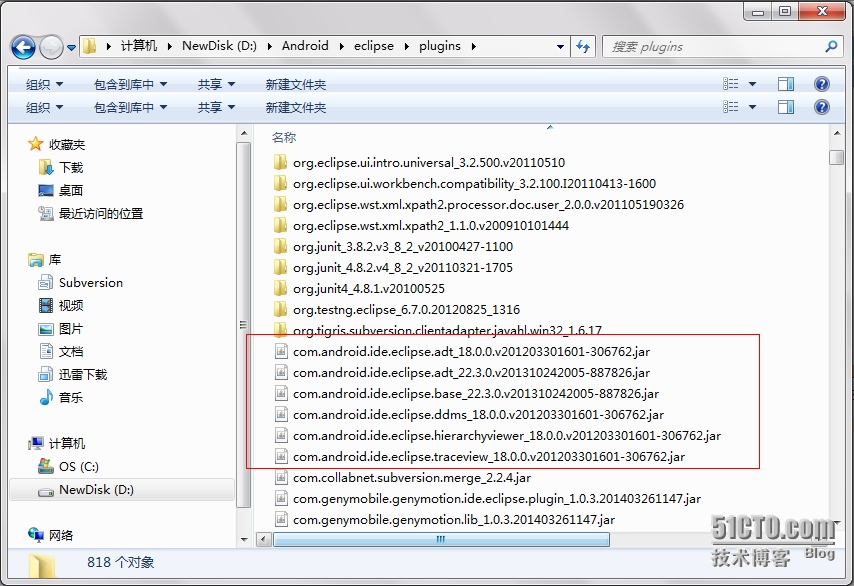Click the magnifier search icon
The width and height of the screenshot is (854, 586).
[x=831, y=47]
